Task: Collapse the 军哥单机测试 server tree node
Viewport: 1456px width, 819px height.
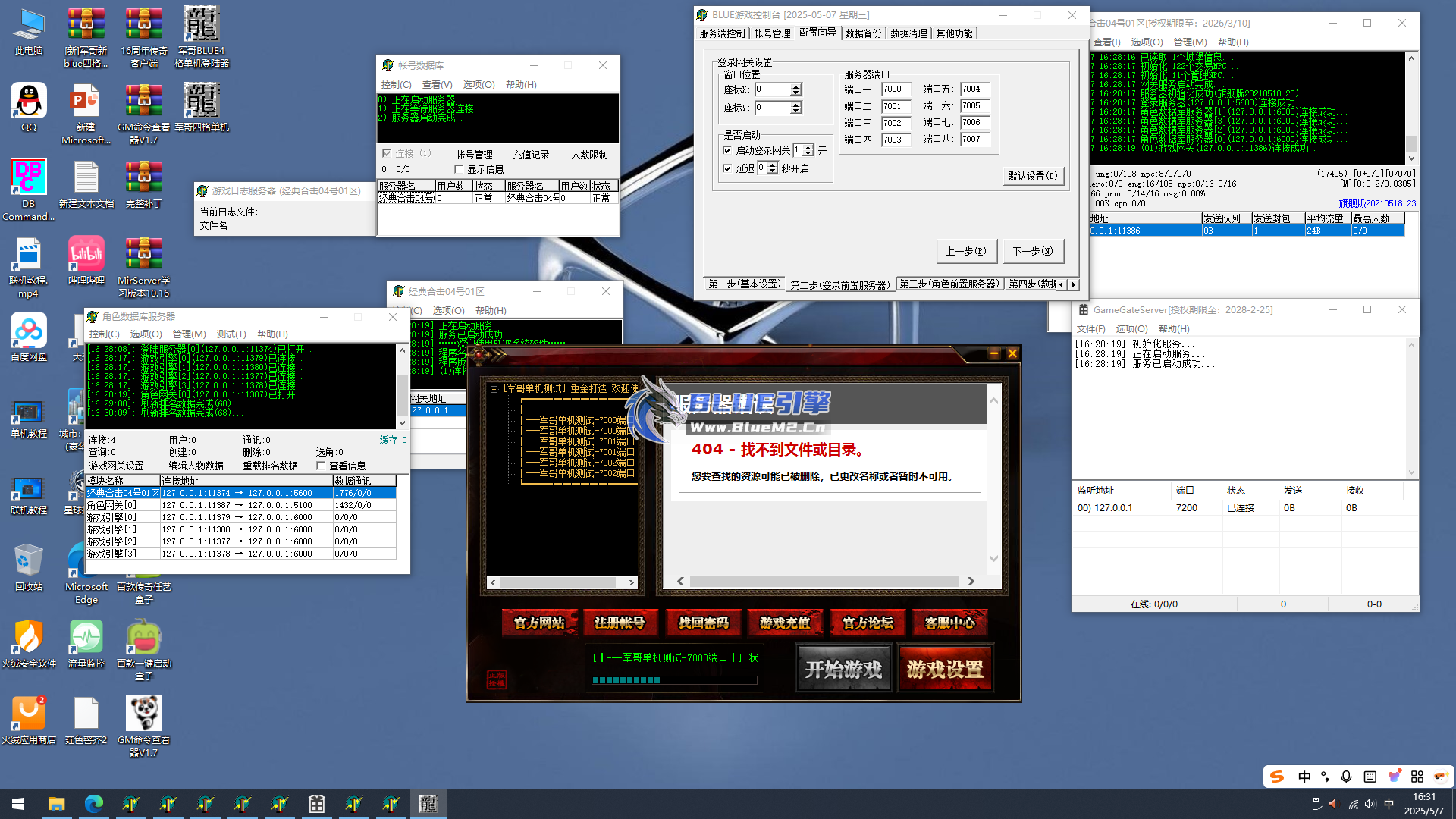Action: click(494, 389)
